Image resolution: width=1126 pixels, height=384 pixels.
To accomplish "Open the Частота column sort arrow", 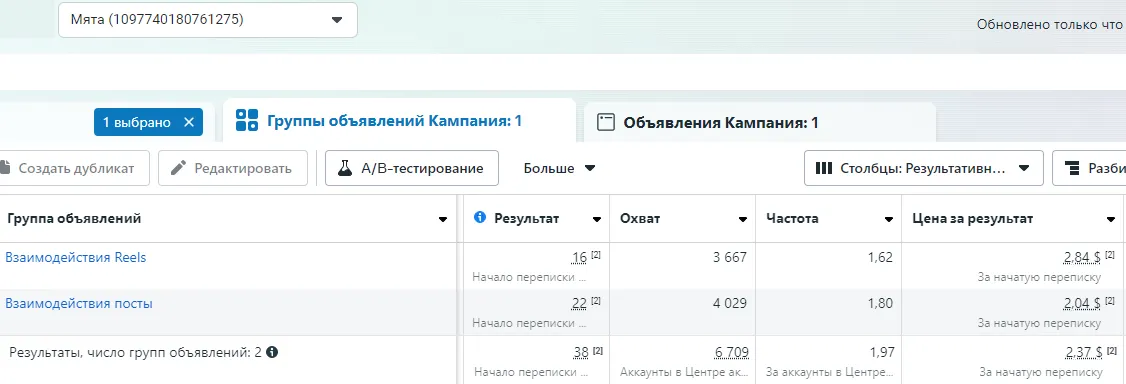I will (889, 220).
